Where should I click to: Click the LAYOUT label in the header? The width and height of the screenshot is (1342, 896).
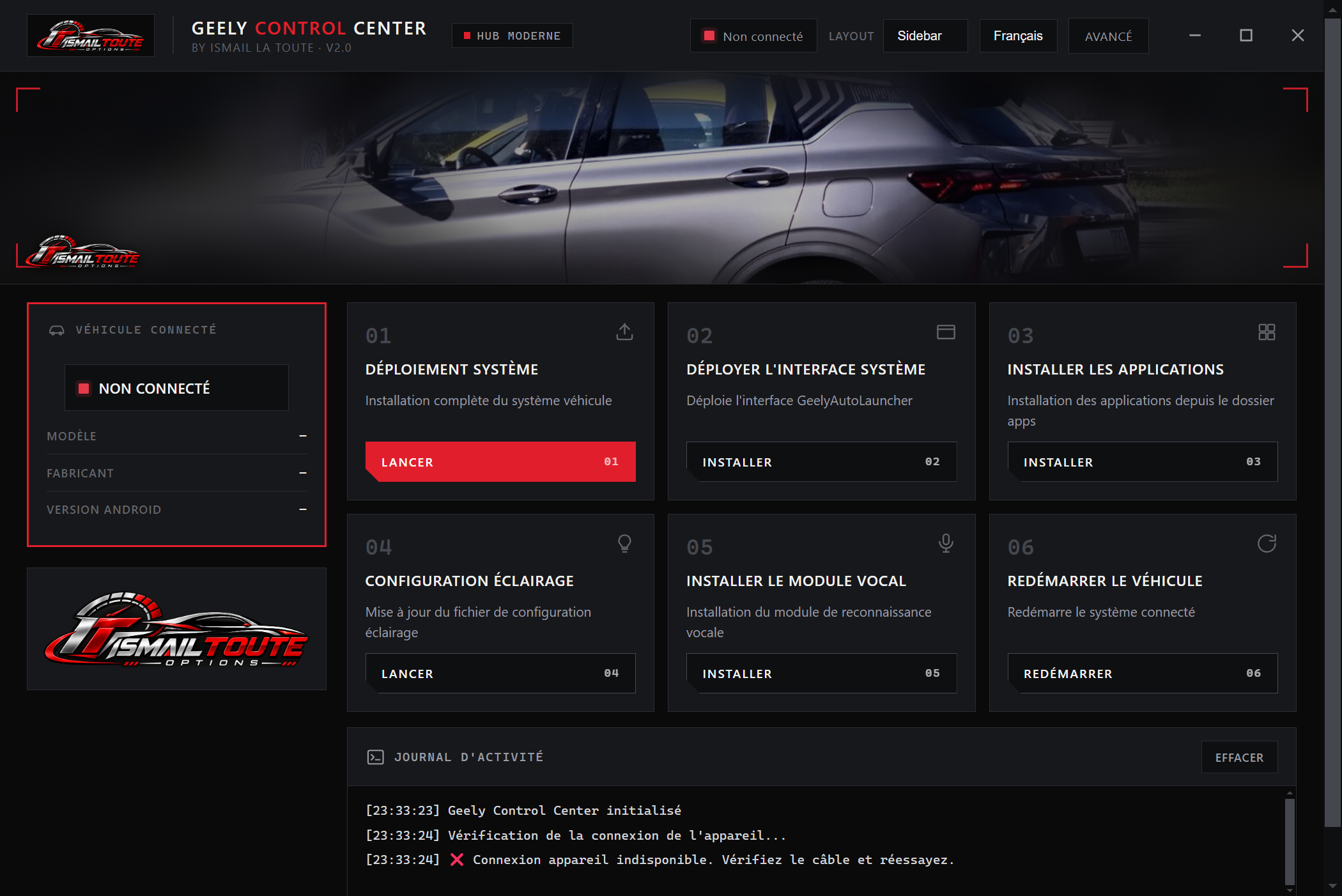(x=851, y=36)
